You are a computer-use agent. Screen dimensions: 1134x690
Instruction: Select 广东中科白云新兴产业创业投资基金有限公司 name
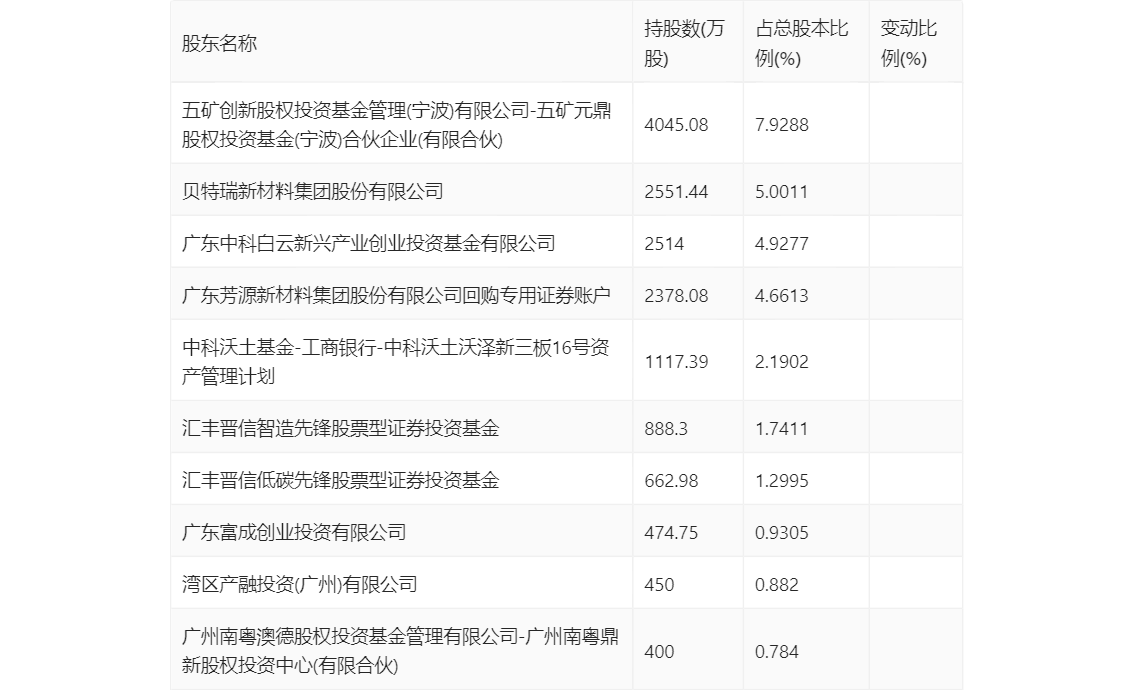click(369, 243)
